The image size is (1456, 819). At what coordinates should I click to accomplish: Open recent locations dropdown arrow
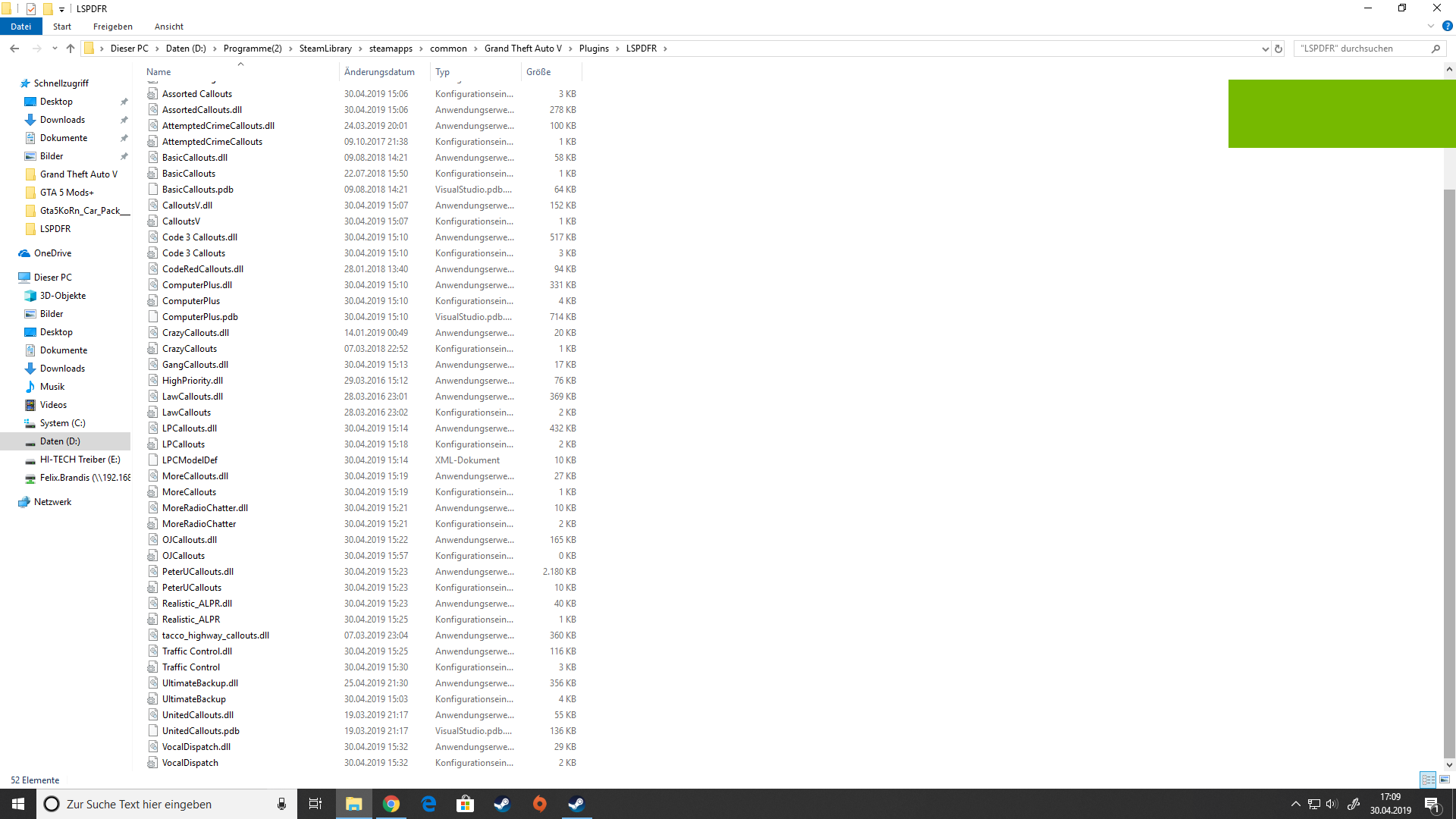(55, 49)
